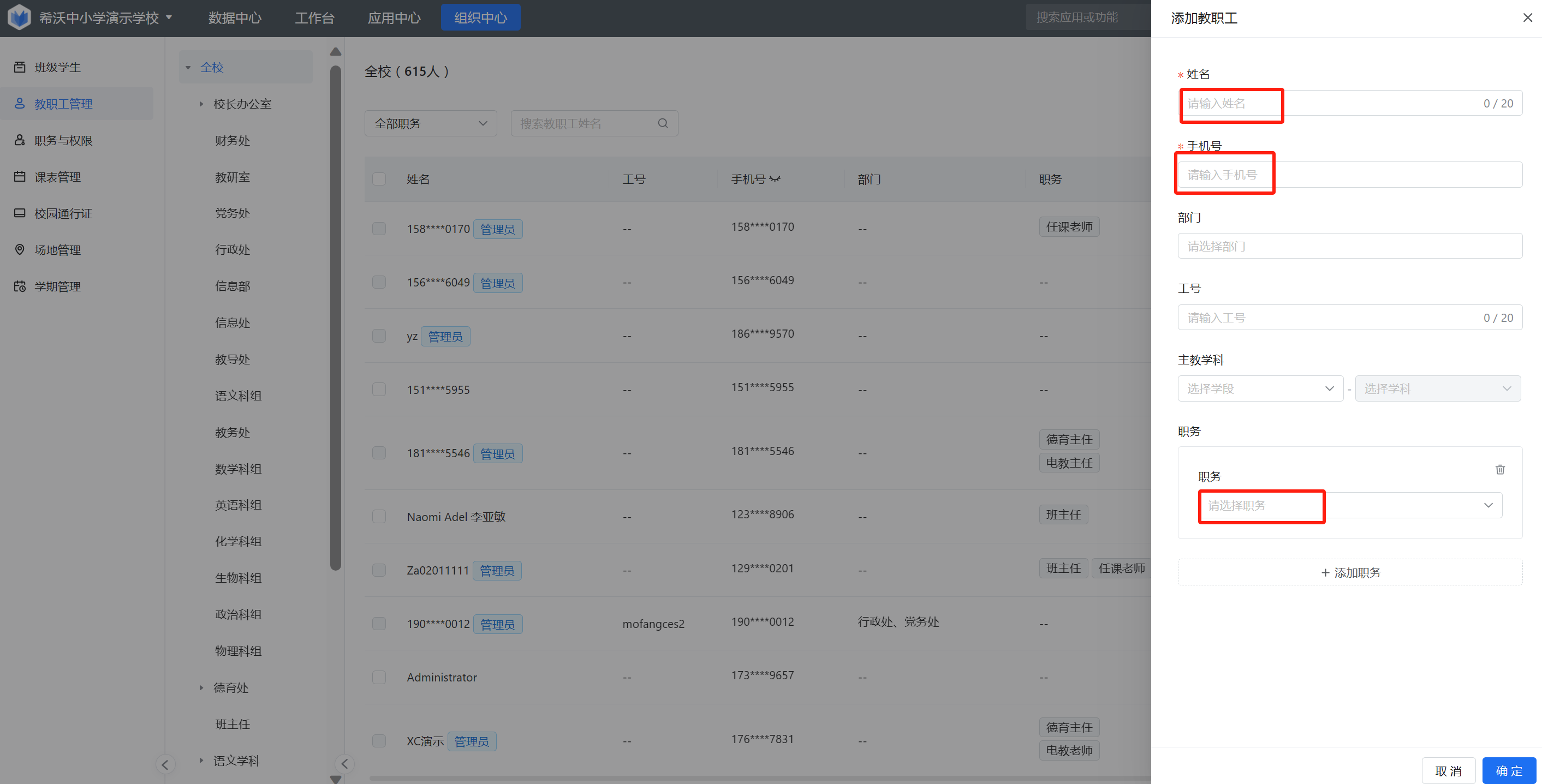Collapse the left sidebar arrow
1542x784 pixels.
[x=165, y=764]
